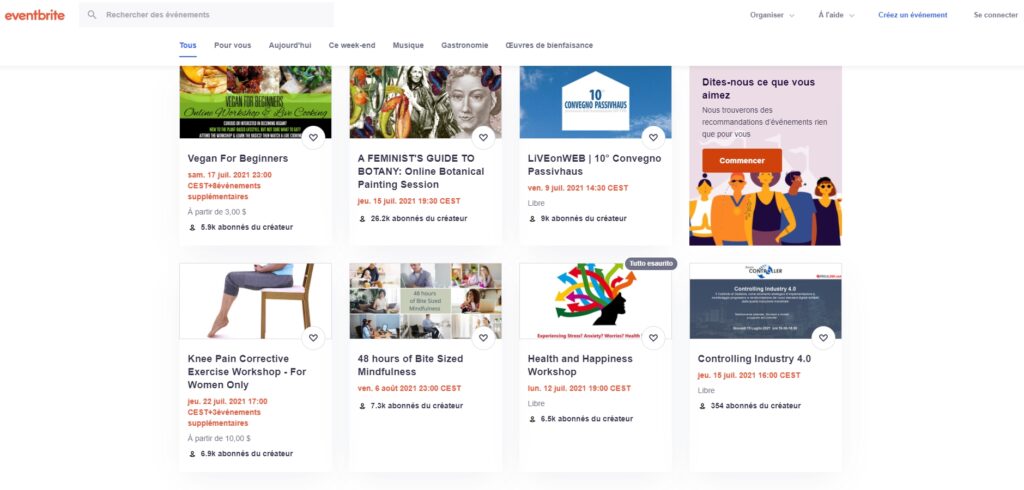Open the À l'aide dropdown menu
The height and width of the screenshot is (490, 1024).
click(x=836, y=15)
